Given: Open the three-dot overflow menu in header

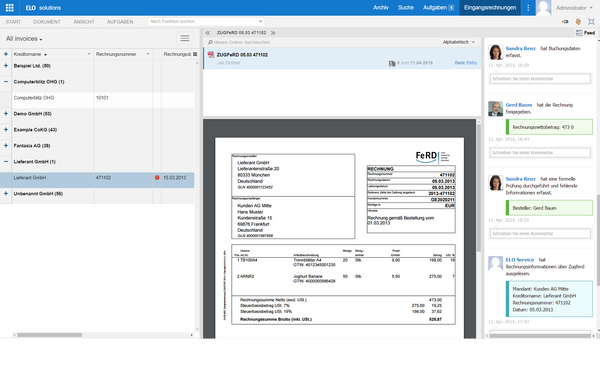Looking at the screenshot, I should tap(528, 8).
